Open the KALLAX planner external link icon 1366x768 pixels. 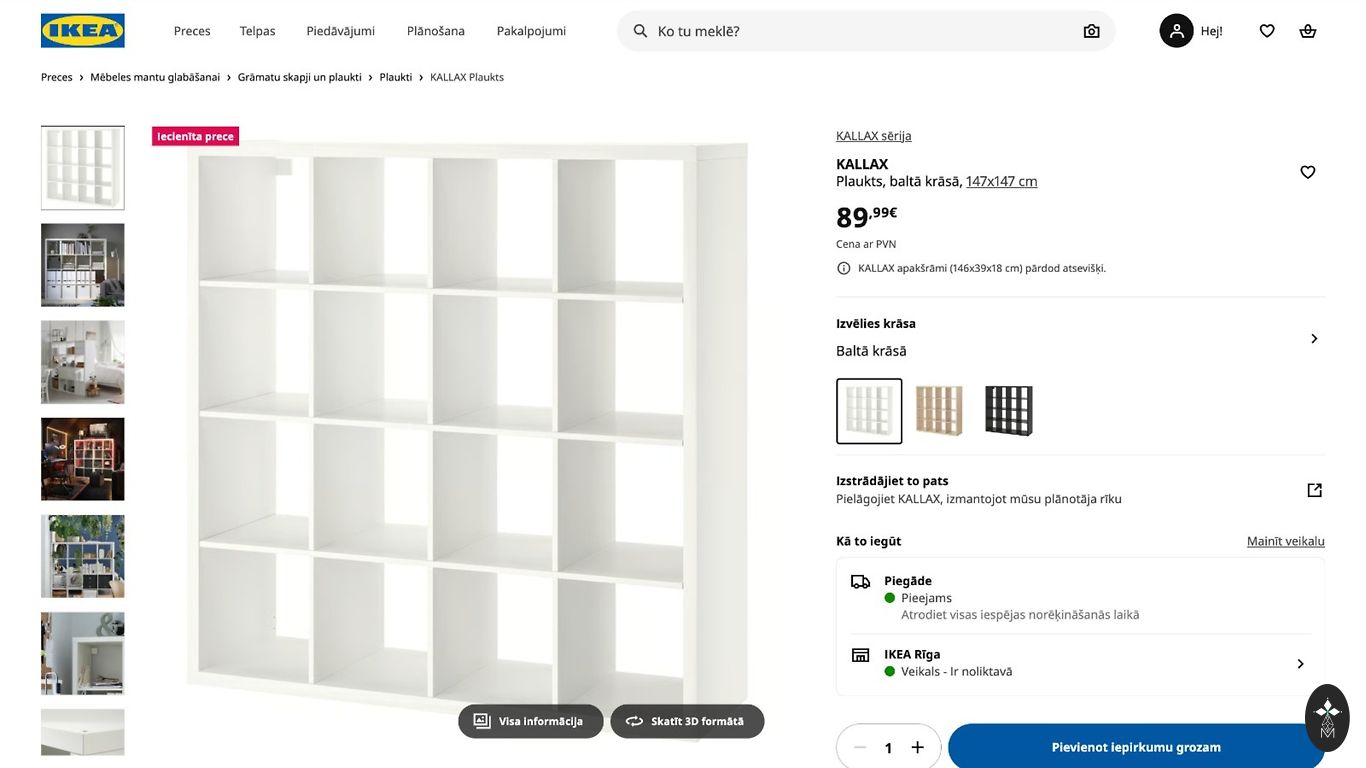(1314, 490)
